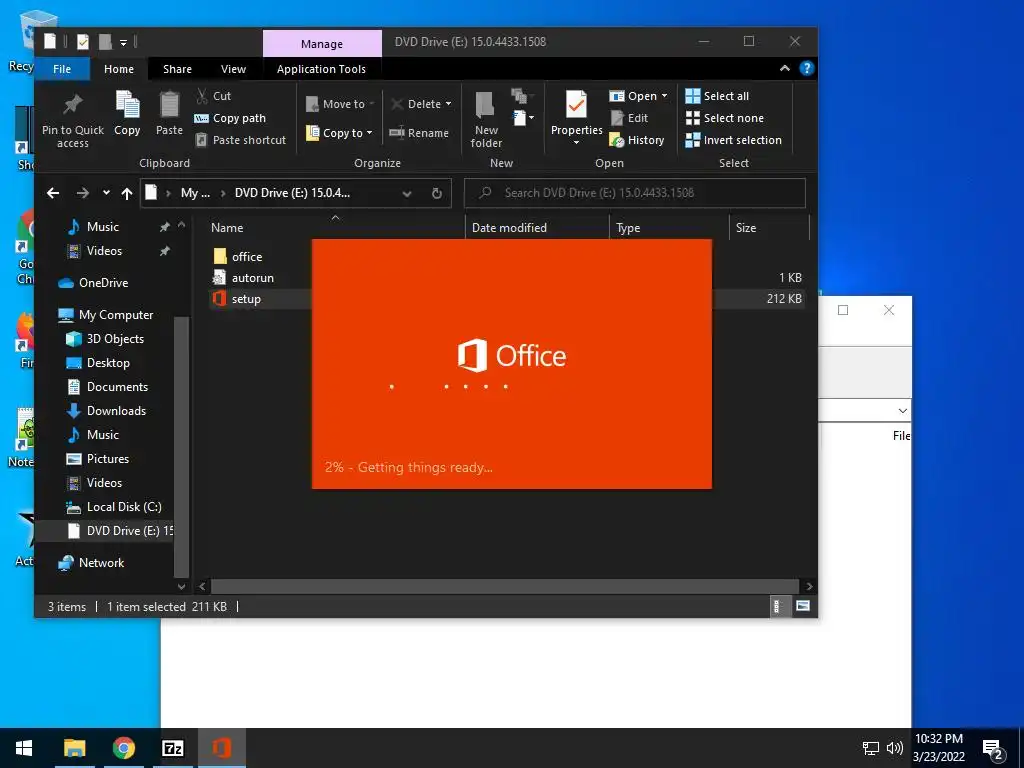This screenshot has width=1024, height=768.
Task: Select My Computer in navigation pane
Action: point(106,315)
